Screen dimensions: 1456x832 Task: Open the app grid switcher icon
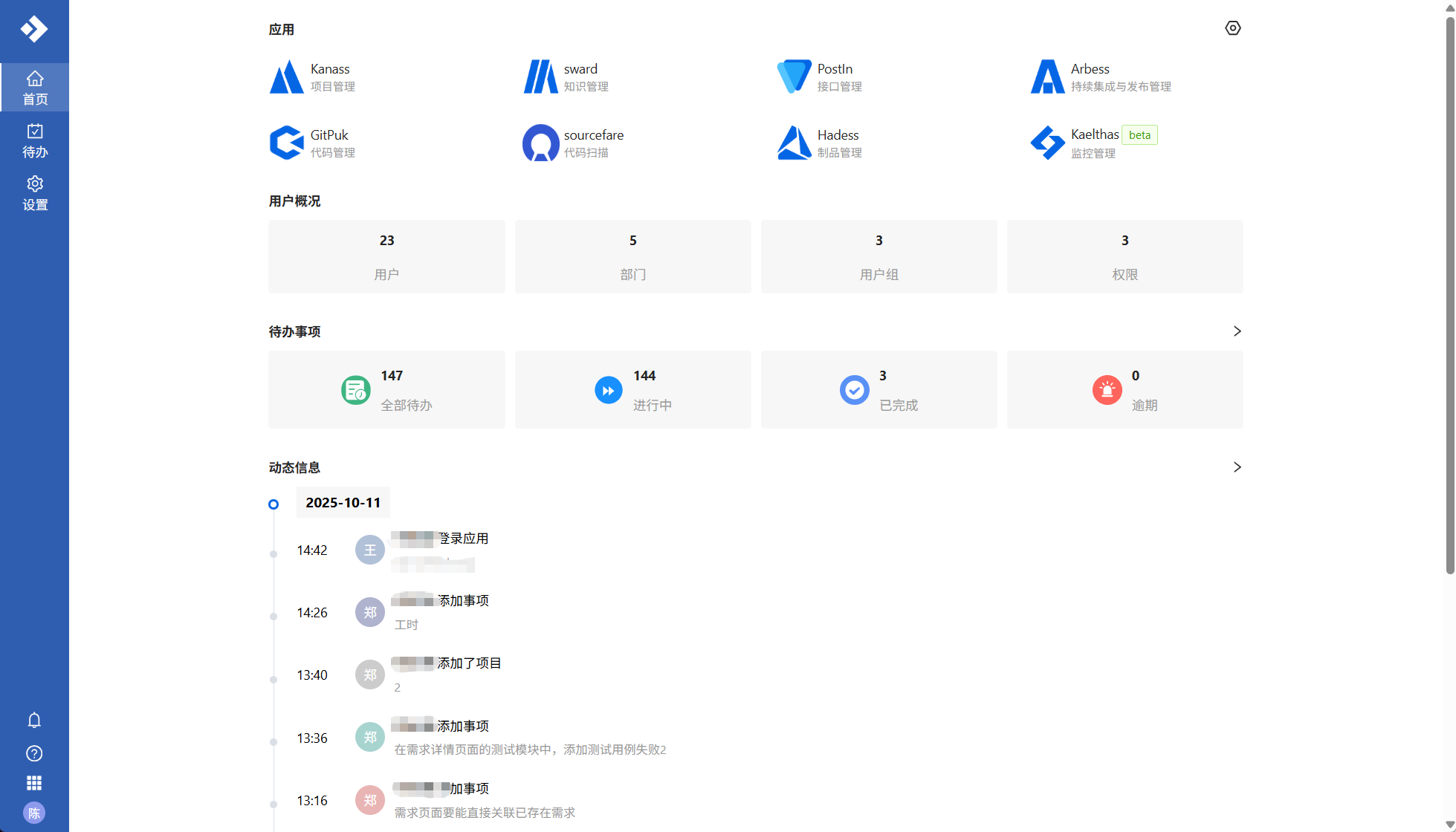[x=34, y=783]
